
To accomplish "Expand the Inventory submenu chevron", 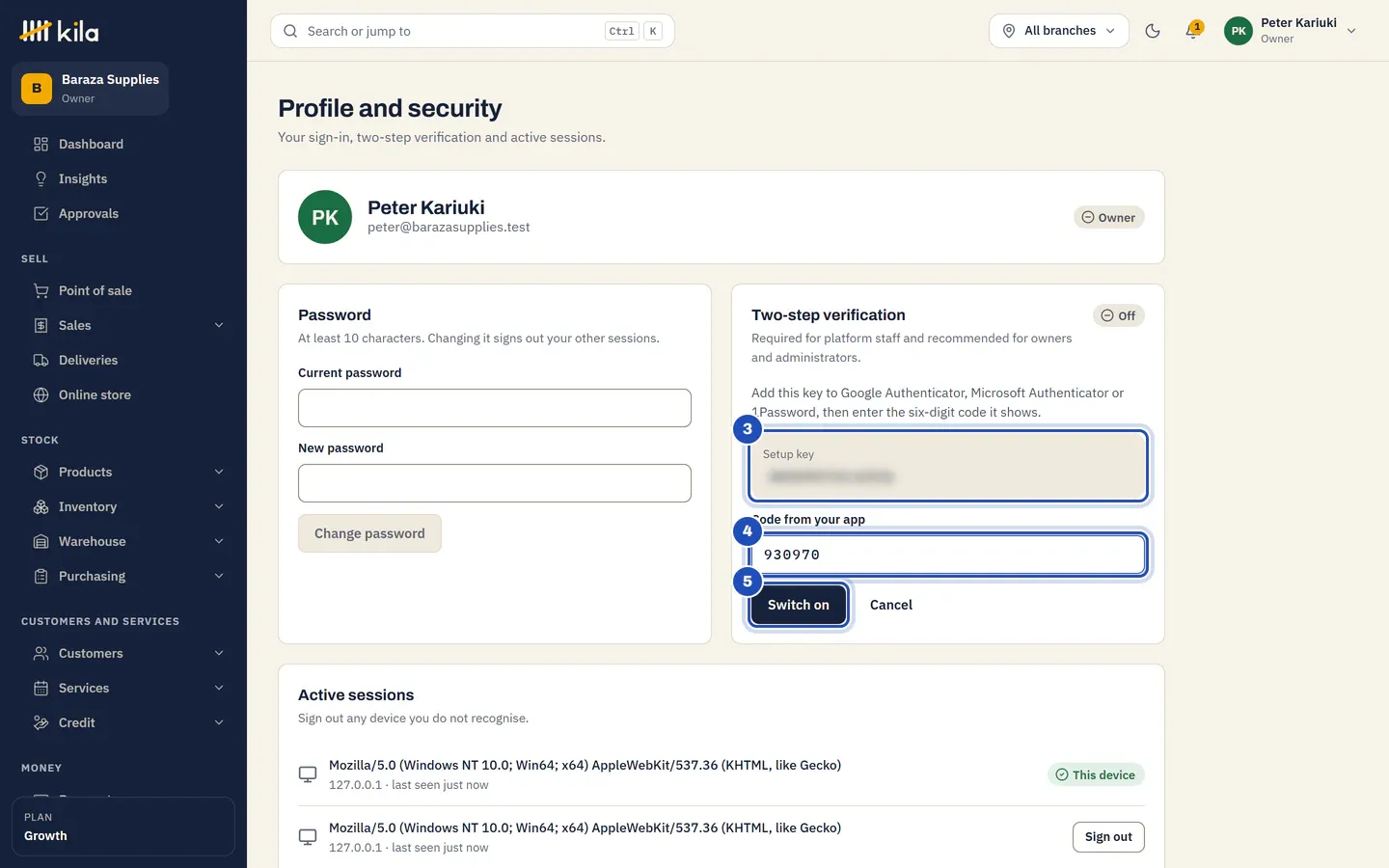I will [x=219, y=506].
